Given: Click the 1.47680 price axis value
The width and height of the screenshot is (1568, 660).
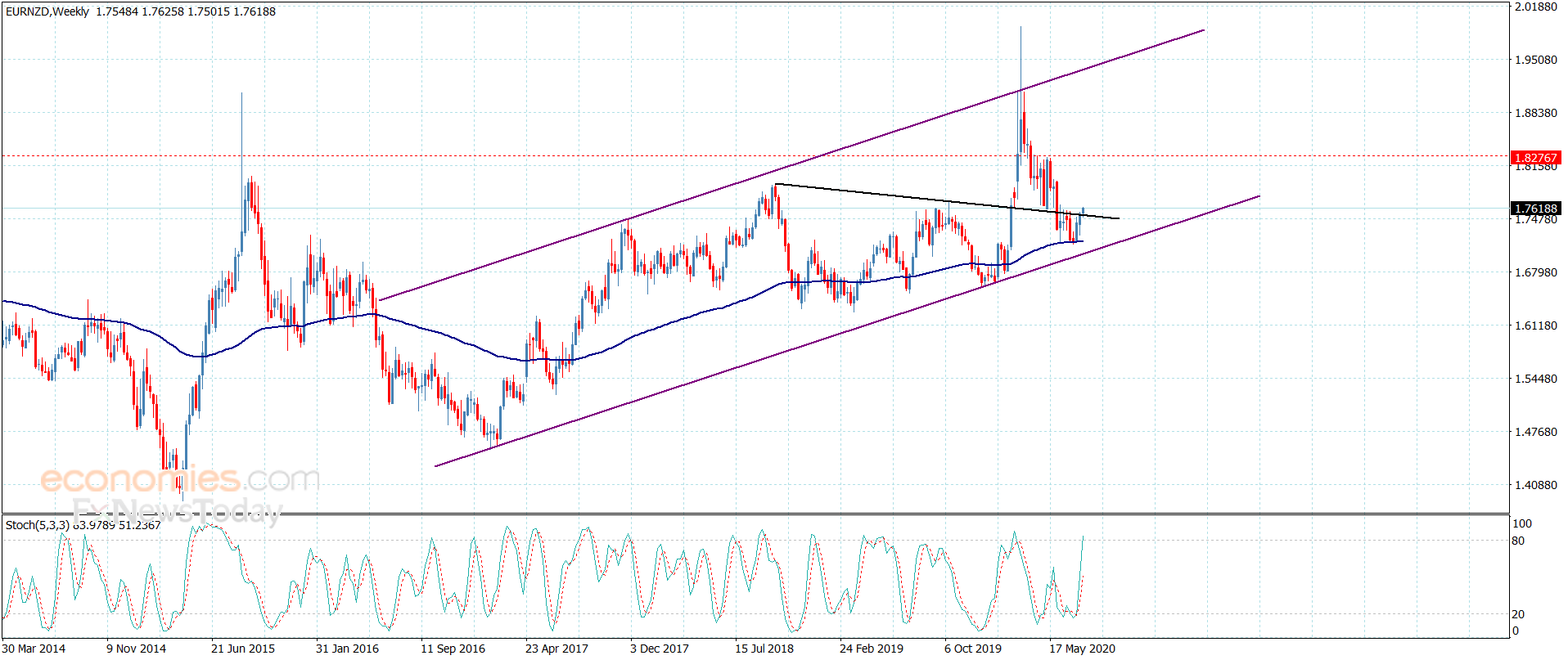Looking at the screenshot, I should [1536, 432].
